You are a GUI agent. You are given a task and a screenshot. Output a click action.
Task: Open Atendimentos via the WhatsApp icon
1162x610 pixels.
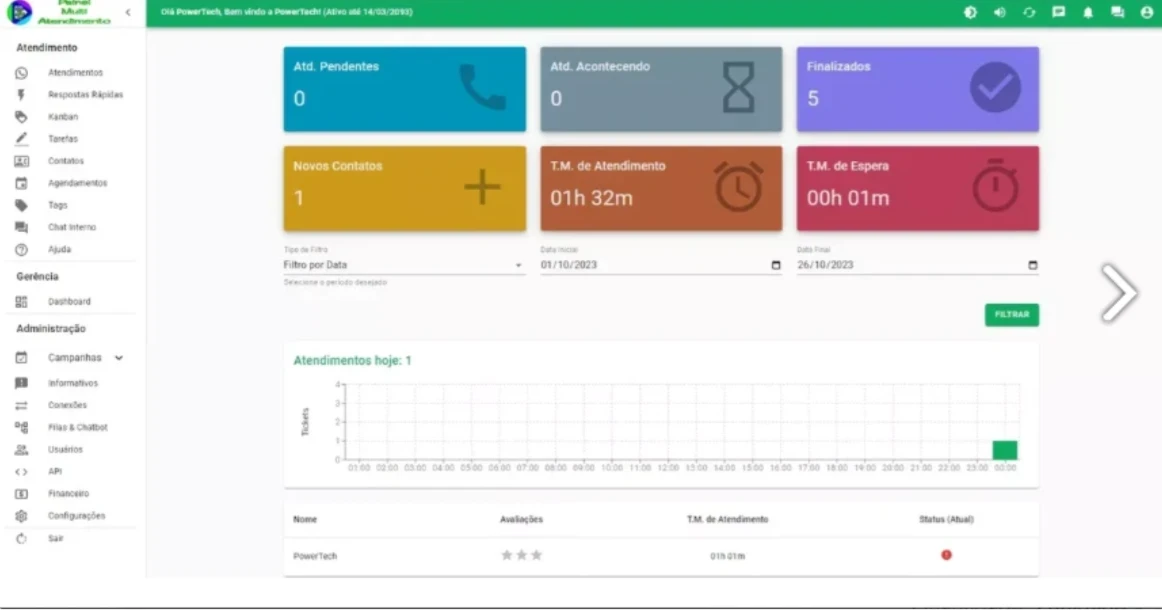[x=21, y=73]
